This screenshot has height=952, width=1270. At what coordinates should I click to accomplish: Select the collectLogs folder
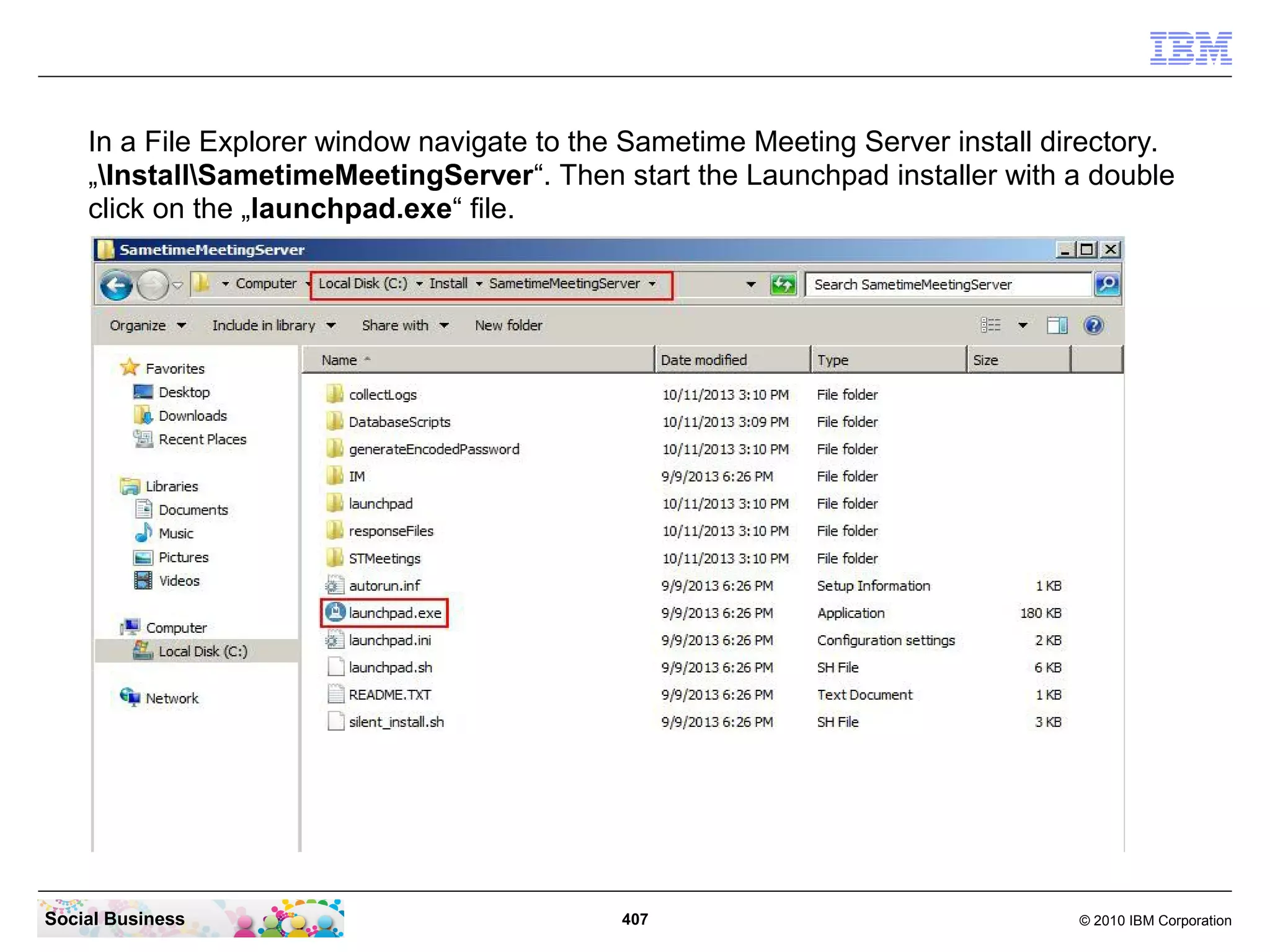(x=383, y=395)
